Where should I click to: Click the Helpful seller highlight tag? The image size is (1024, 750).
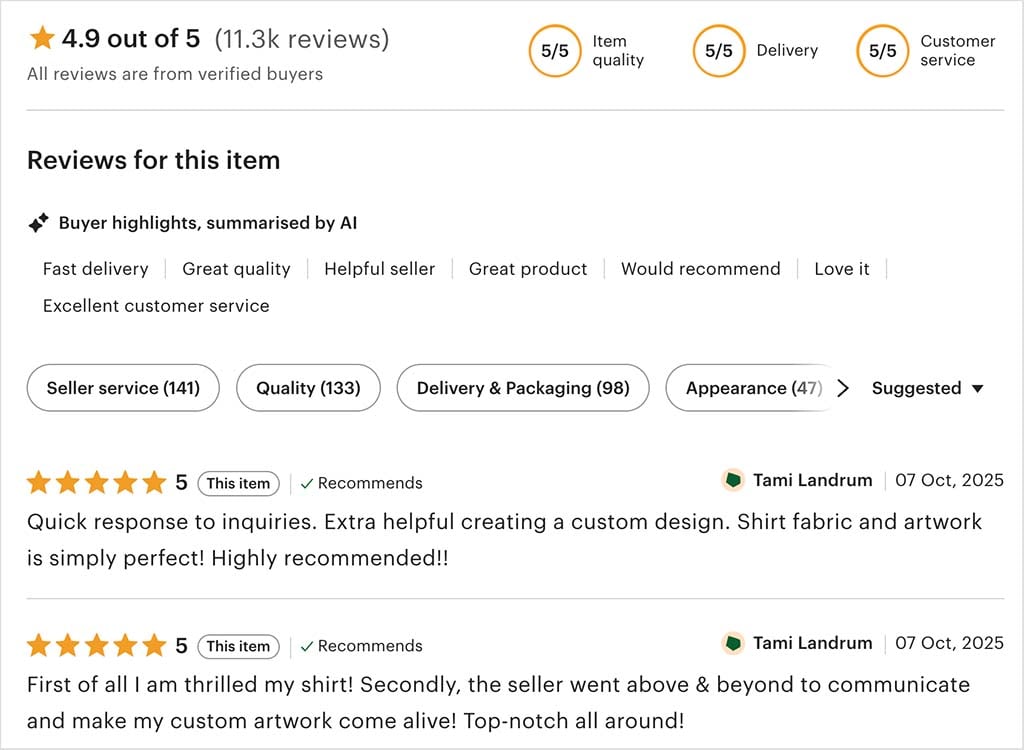(379, 269)
